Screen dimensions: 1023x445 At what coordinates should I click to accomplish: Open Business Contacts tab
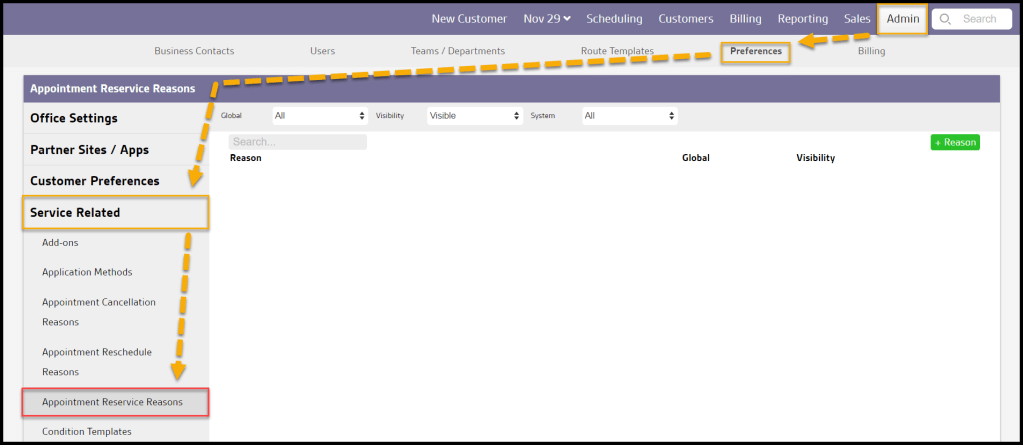[194, 51]
